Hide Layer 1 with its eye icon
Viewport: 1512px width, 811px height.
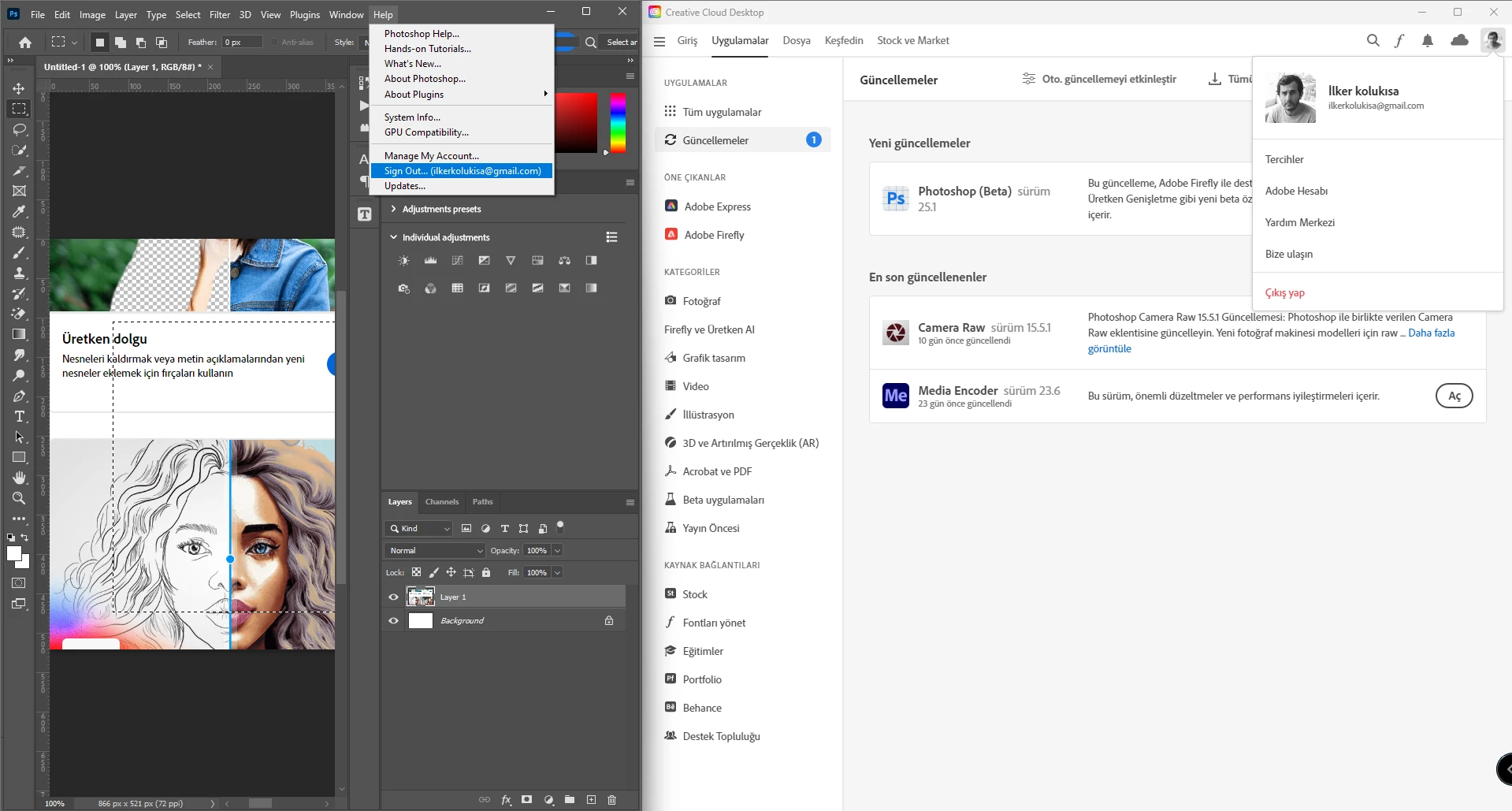point(393,597)
